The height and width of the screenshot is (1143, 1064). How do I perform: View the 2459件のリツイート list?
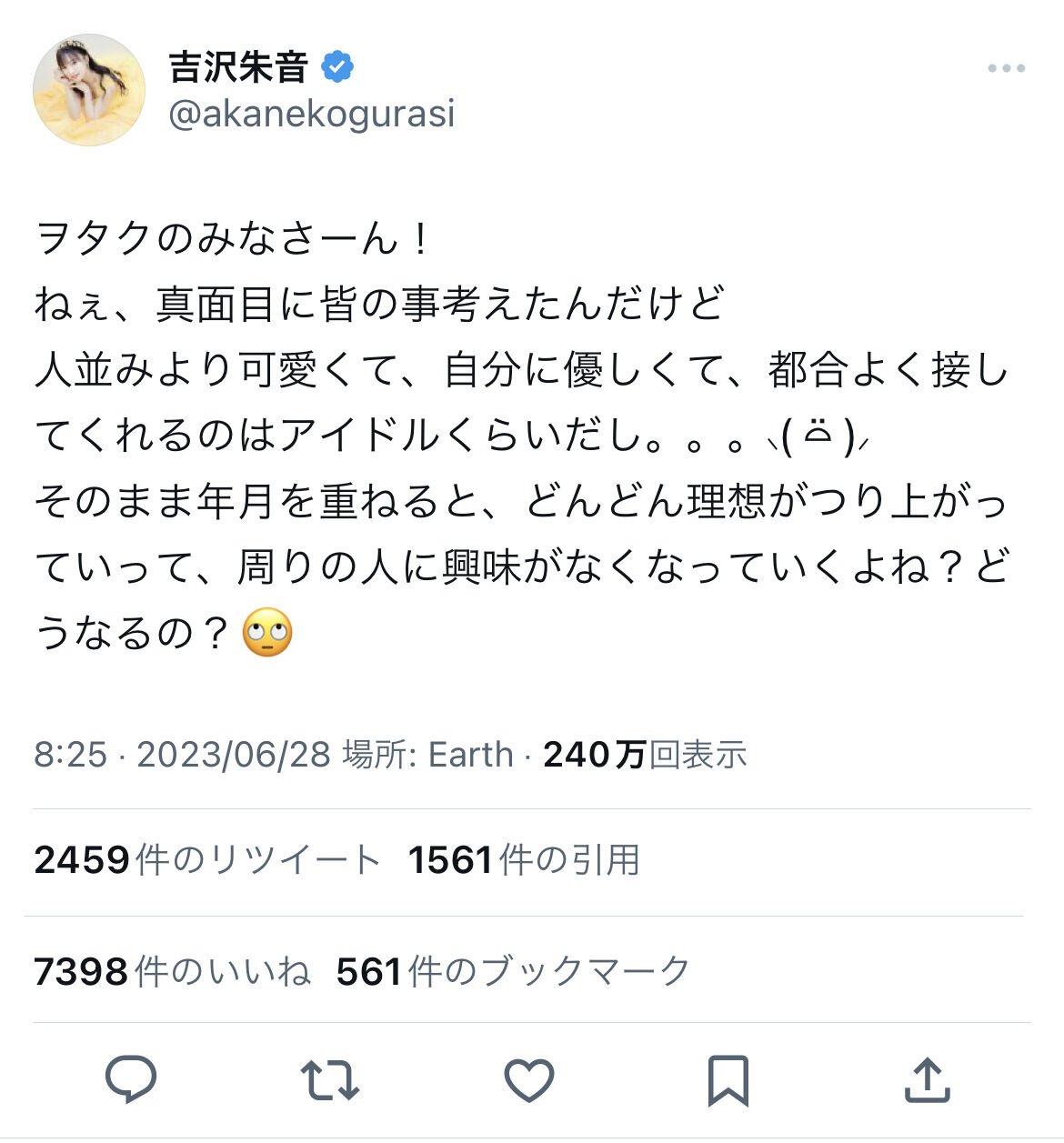pyautogui.click(x=206, y=859)
